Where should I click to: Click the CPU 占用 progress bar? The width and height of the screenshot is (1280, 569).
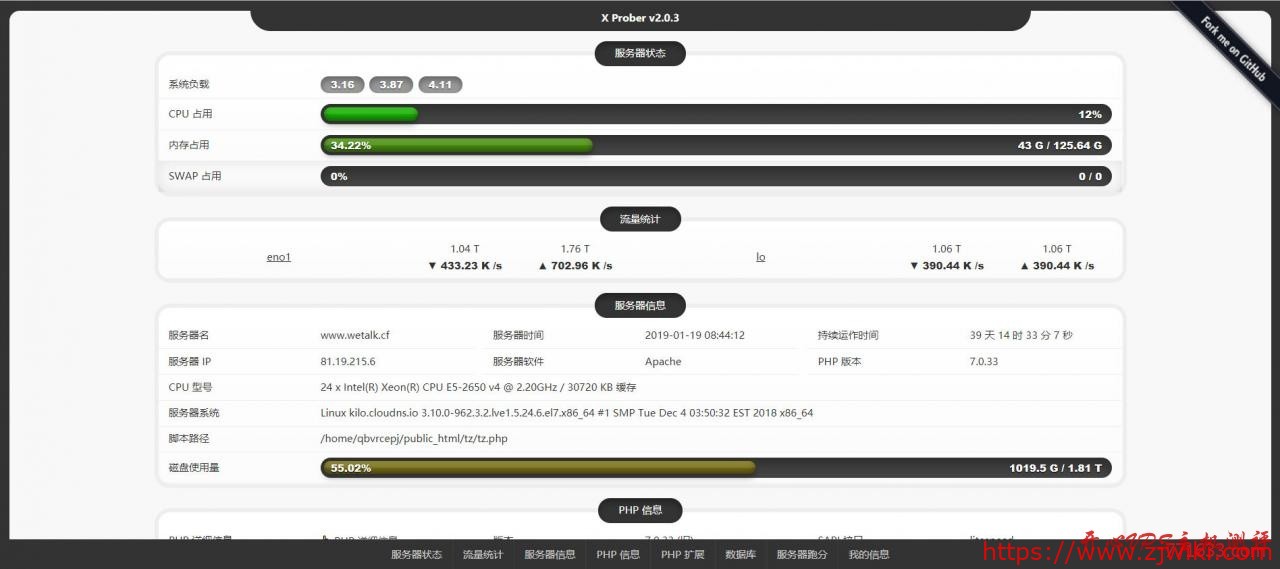(715, 114)
